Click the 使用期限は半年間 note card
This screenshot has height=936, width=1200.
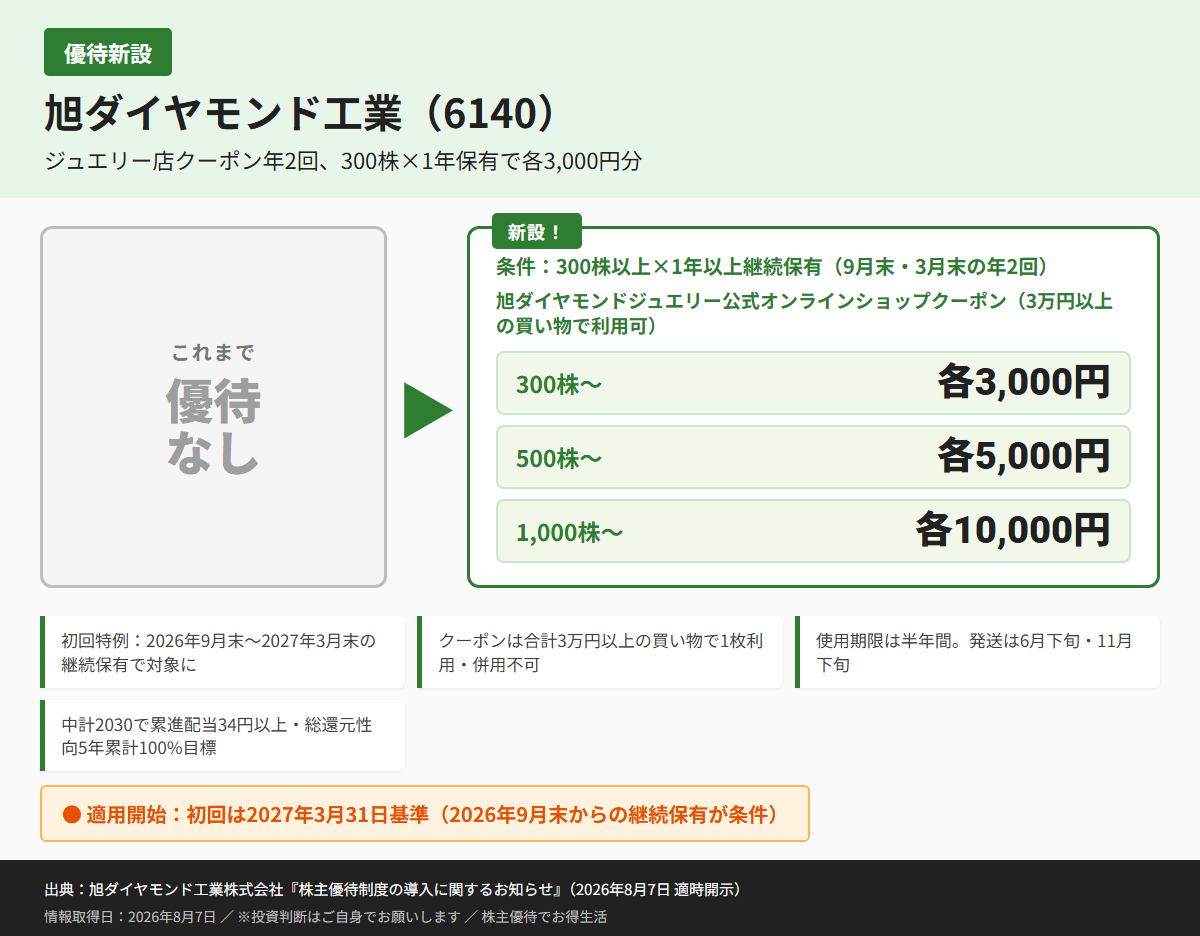pos(977,652)
